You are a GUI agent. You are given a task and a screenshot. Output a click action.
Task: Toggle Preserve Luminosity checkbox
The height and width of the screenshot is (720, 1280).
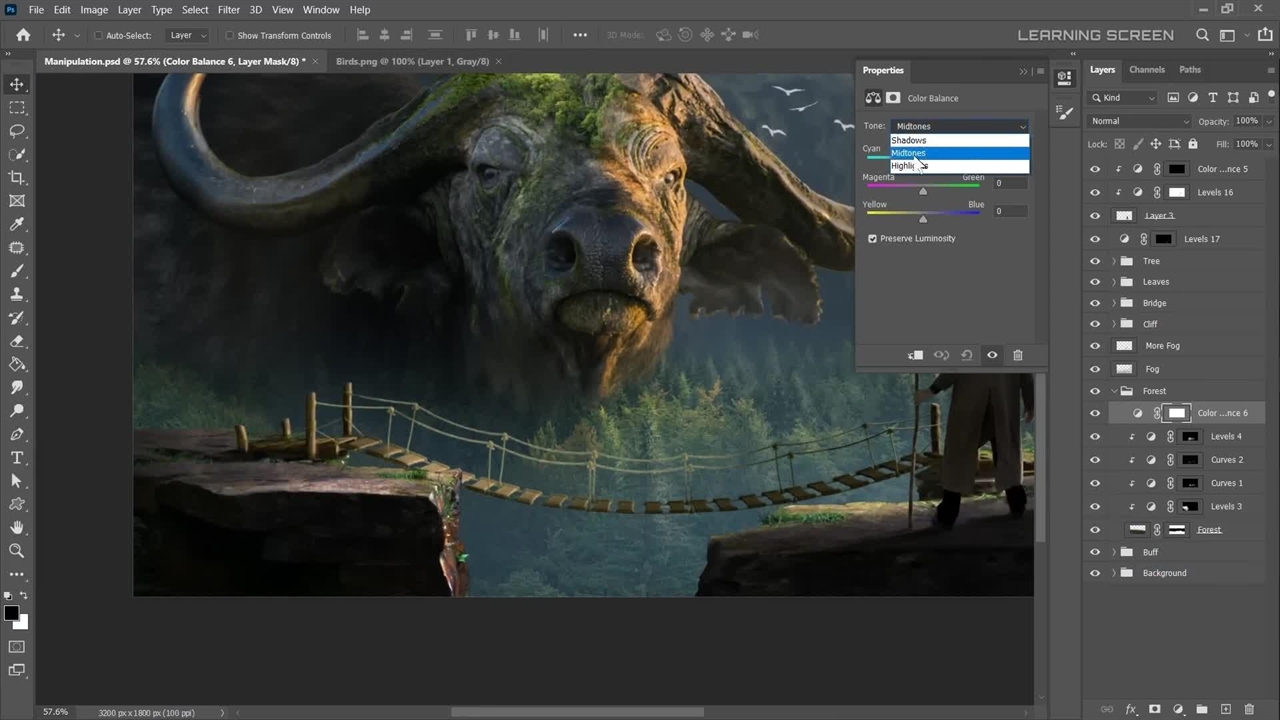coord(872,239)
